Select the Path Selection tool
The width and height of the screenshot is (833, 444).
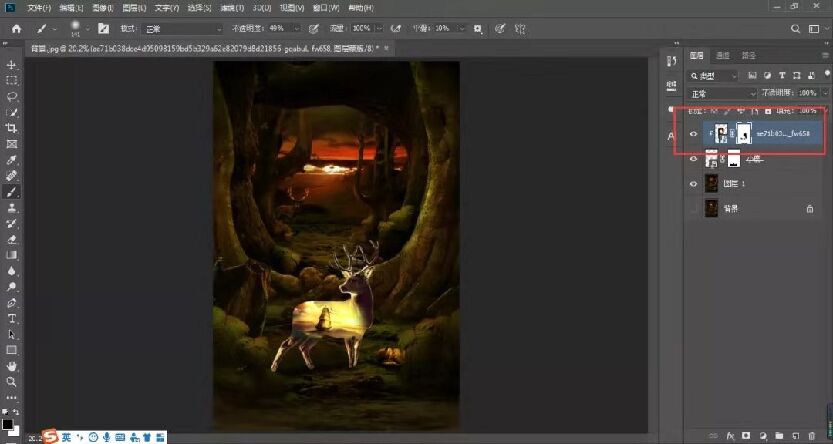11,335
